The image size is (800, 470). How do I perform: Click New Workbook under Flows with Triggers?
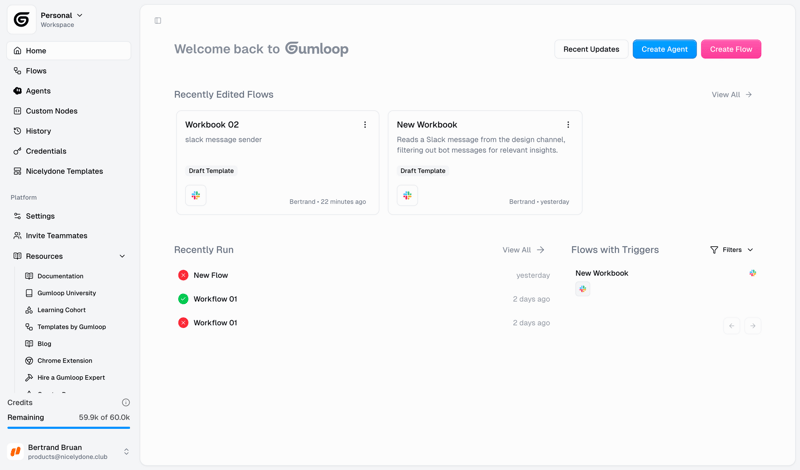[x=602, y=273]
